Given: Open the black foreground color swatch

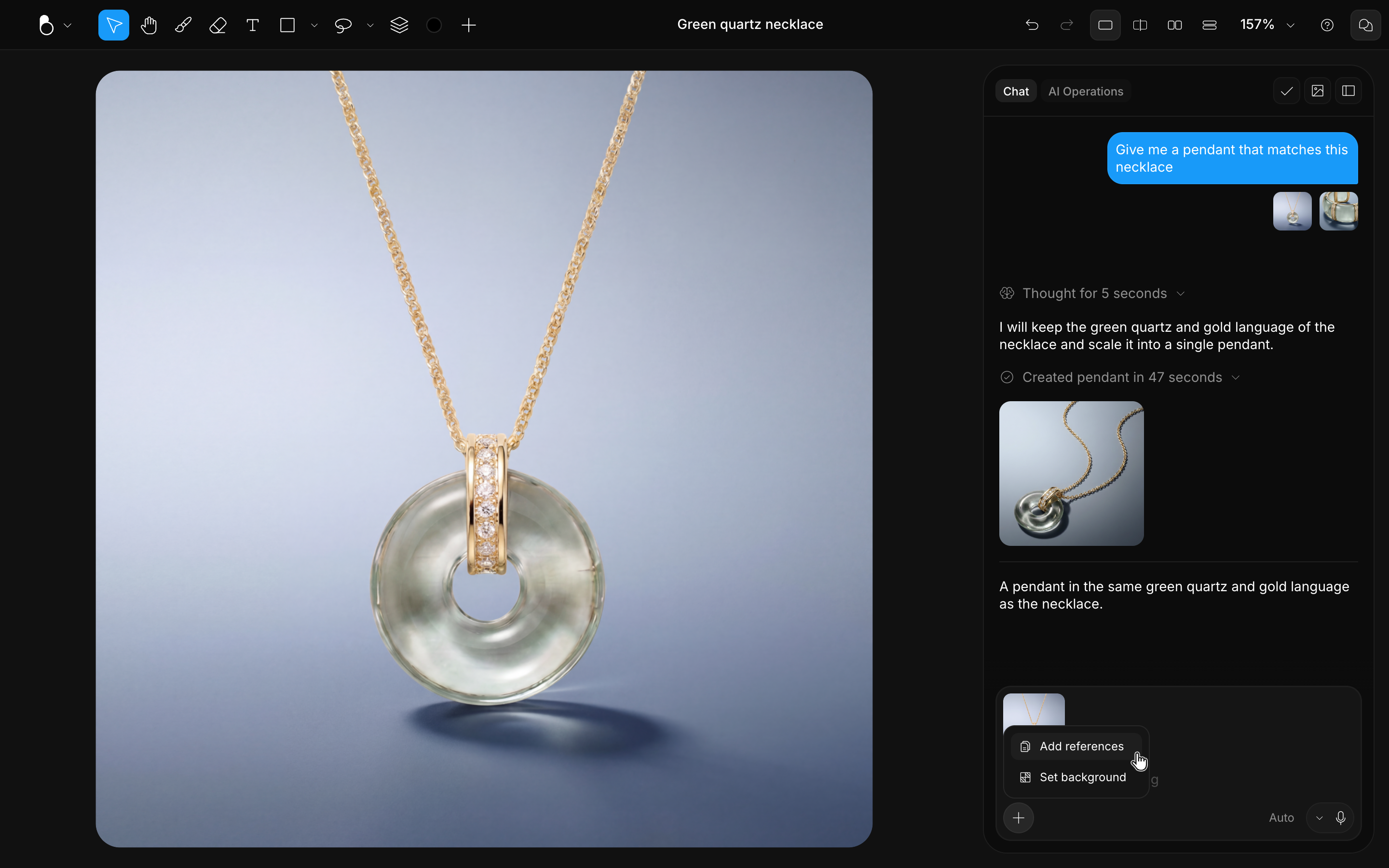Looking at the screenshot, I should click(x=434, y=25).
